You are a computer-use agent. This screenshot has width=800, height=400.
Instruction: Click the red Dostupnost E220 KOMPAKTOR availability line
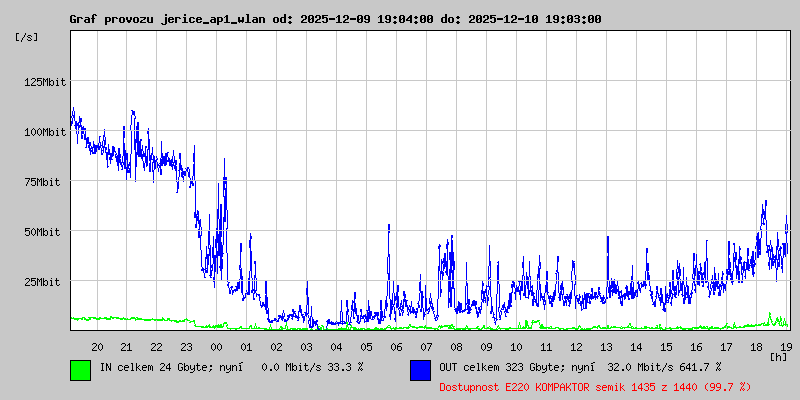pyautogui.click(x=595, y=387)
